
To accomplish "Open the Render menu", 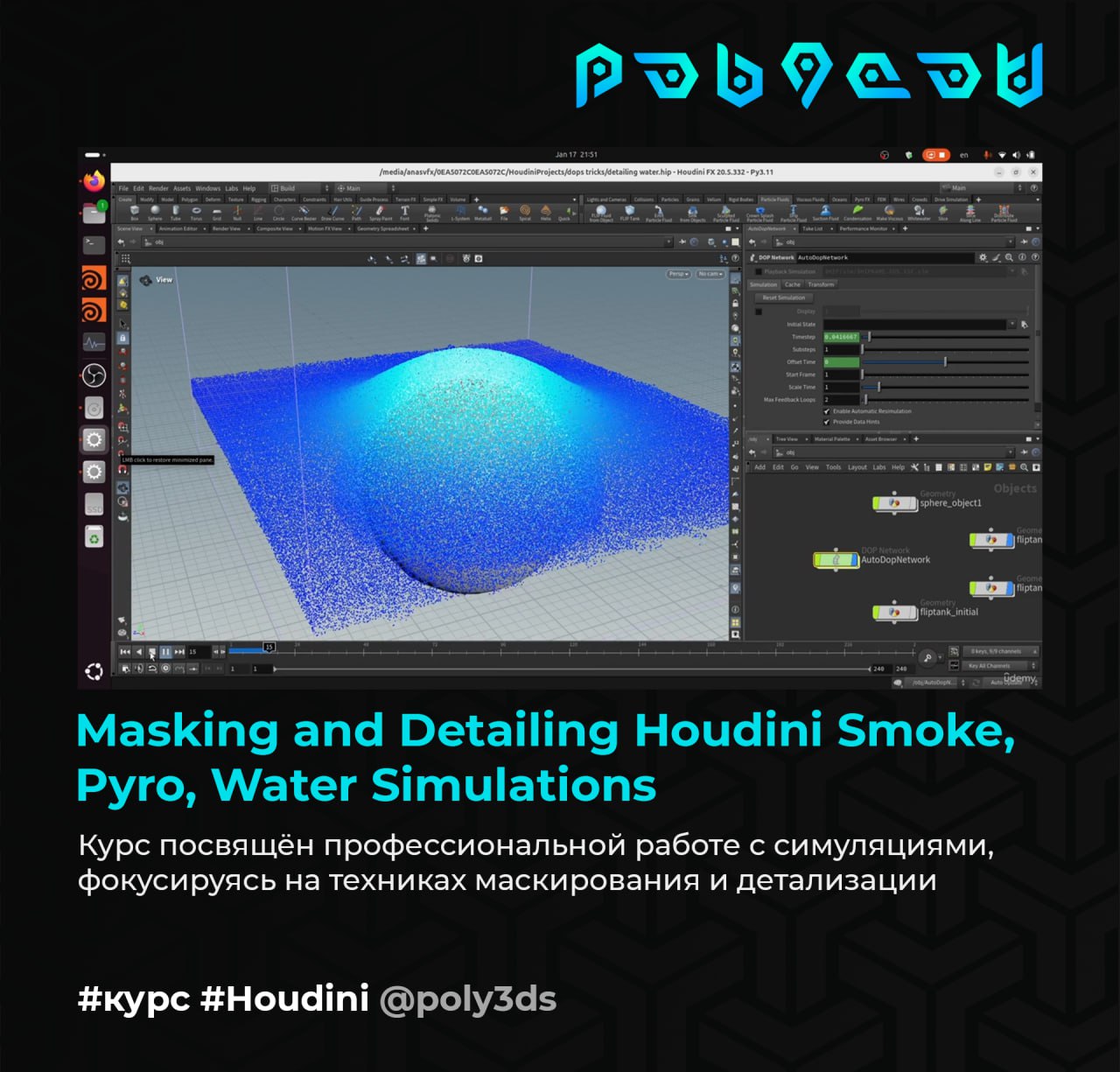I will click(158, 188).
